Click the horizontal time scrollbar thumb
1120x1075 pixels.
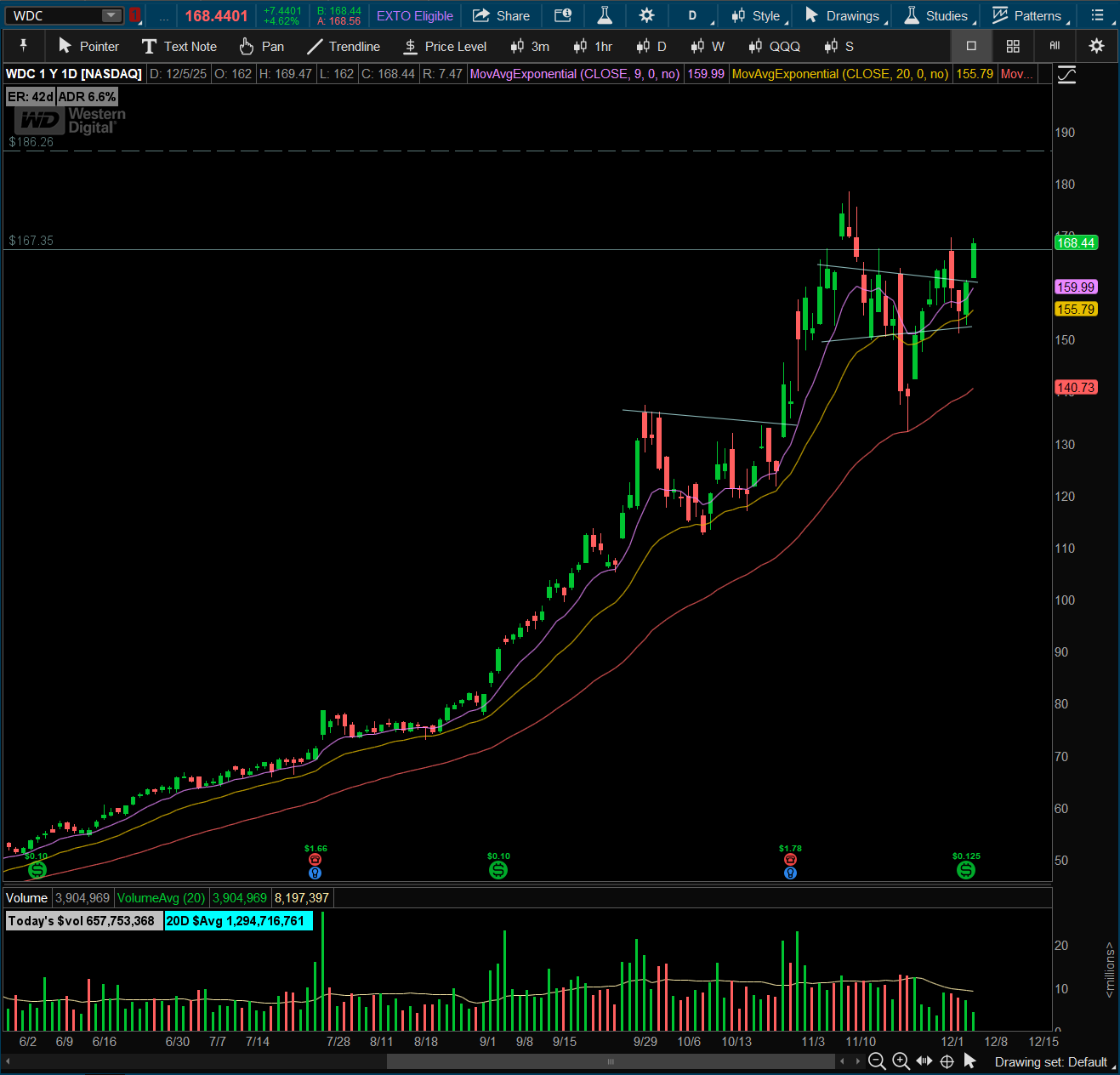[x=611, y=1061]
